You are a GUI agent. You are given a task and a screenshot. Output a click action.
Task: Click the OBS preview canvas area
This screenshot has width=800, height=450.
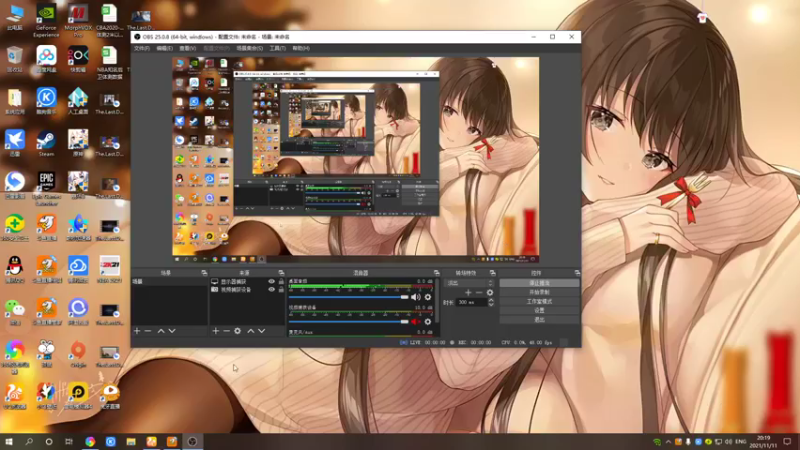[x=356, y=160]
